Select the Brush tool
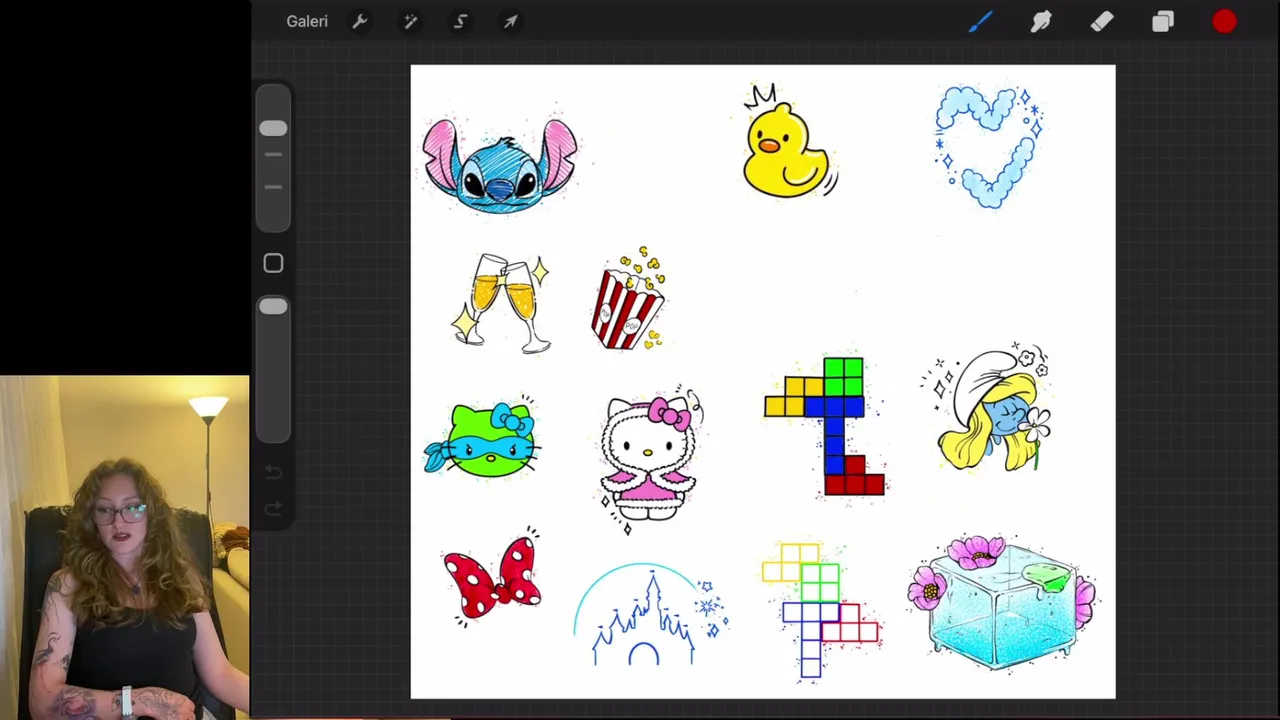1280x720 pixels. tap(980, 21)
